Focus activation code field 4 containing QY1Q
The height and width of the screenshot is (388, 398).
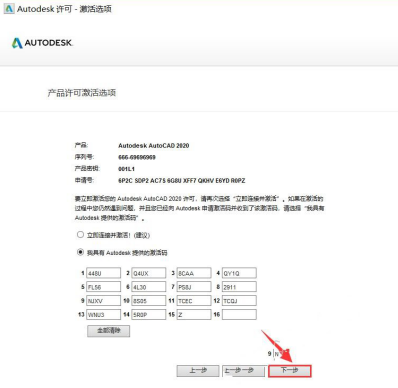click(239, 273)
